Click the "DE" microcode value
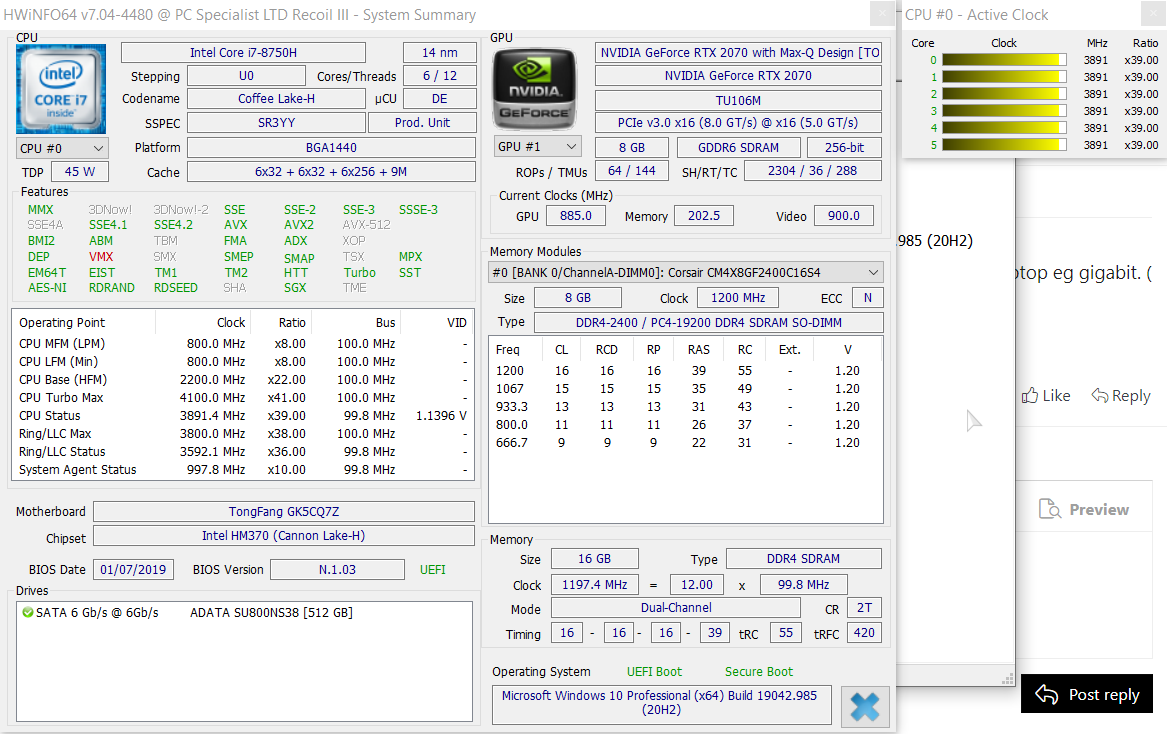This screenshot has height=734, width=1167. (x=440, y=99)
